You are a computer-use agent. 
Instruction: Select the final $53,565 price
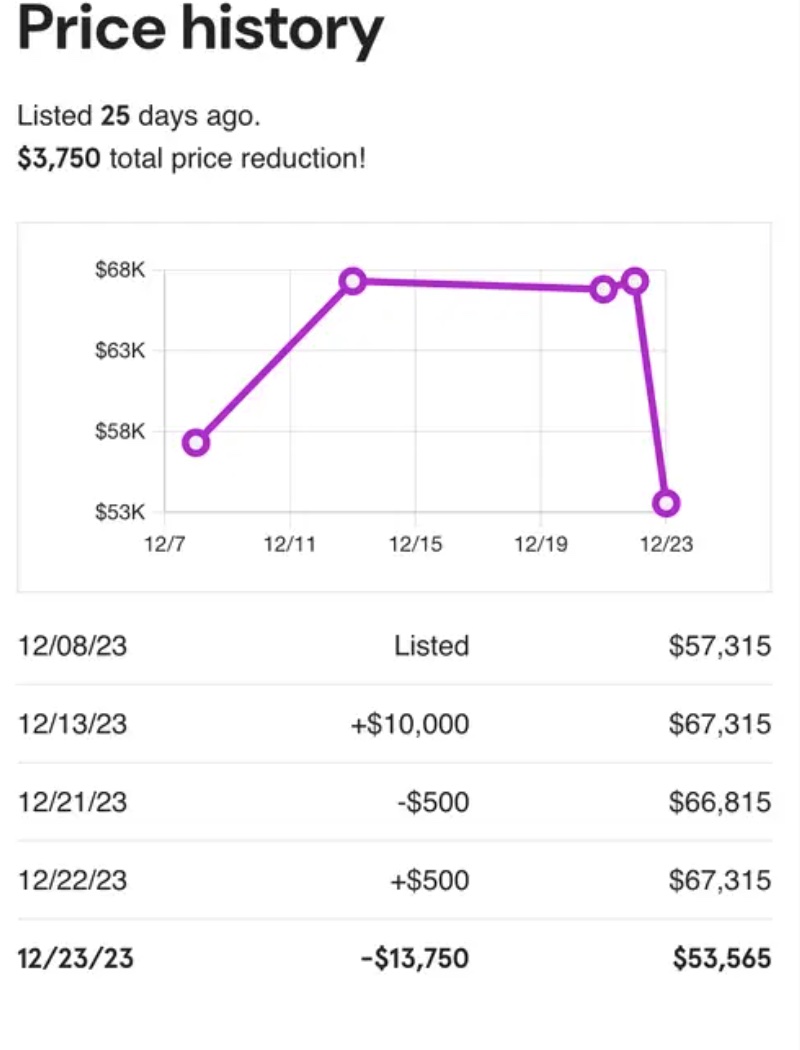click(722, 958)
